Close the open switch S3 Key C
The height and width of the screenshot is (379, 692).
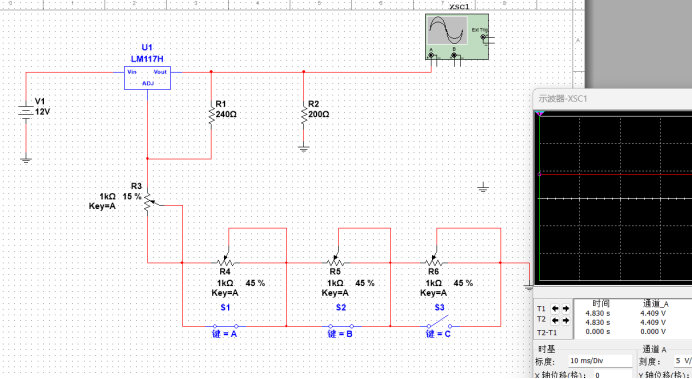pos(439,322)
